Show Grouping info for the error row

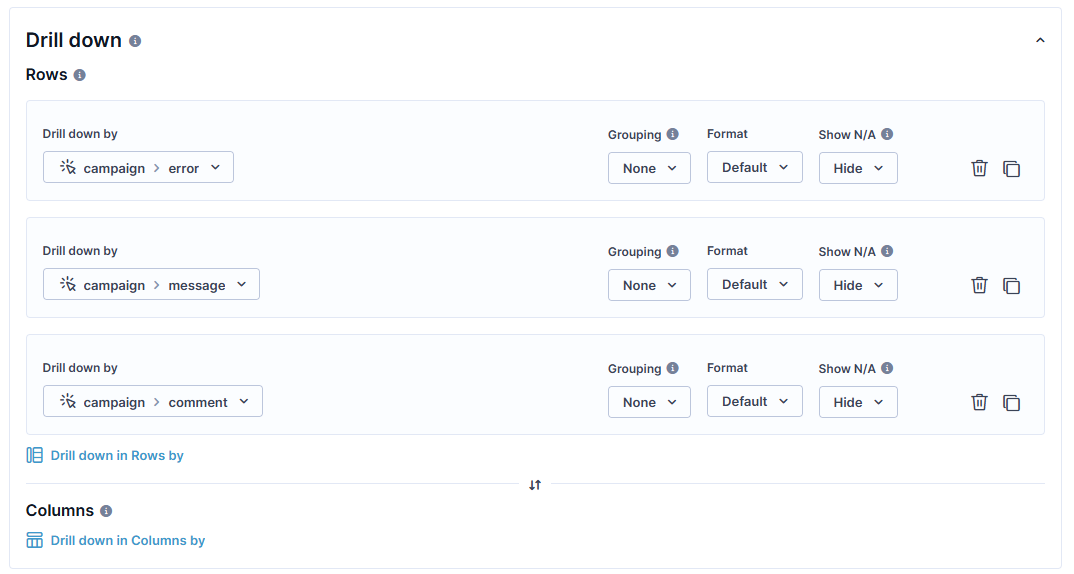click(x=673, y=134)
